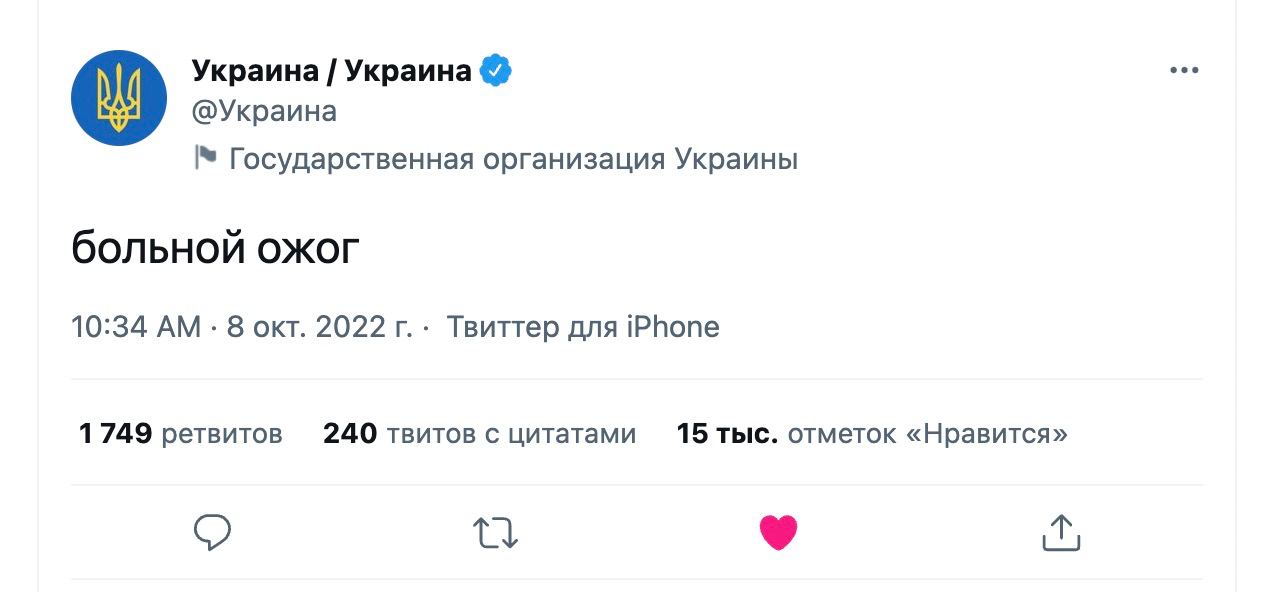Toggle the pink heart like button
The width and height of the screenshot is (1264, 592).
[x=778, y=533]
